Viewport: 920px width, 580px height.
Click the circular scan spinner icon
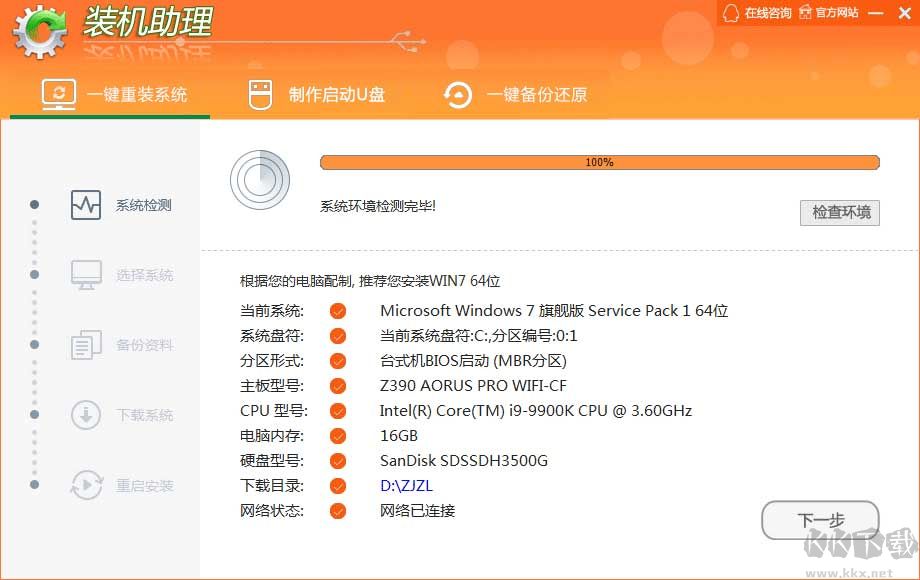coord(260,181)
